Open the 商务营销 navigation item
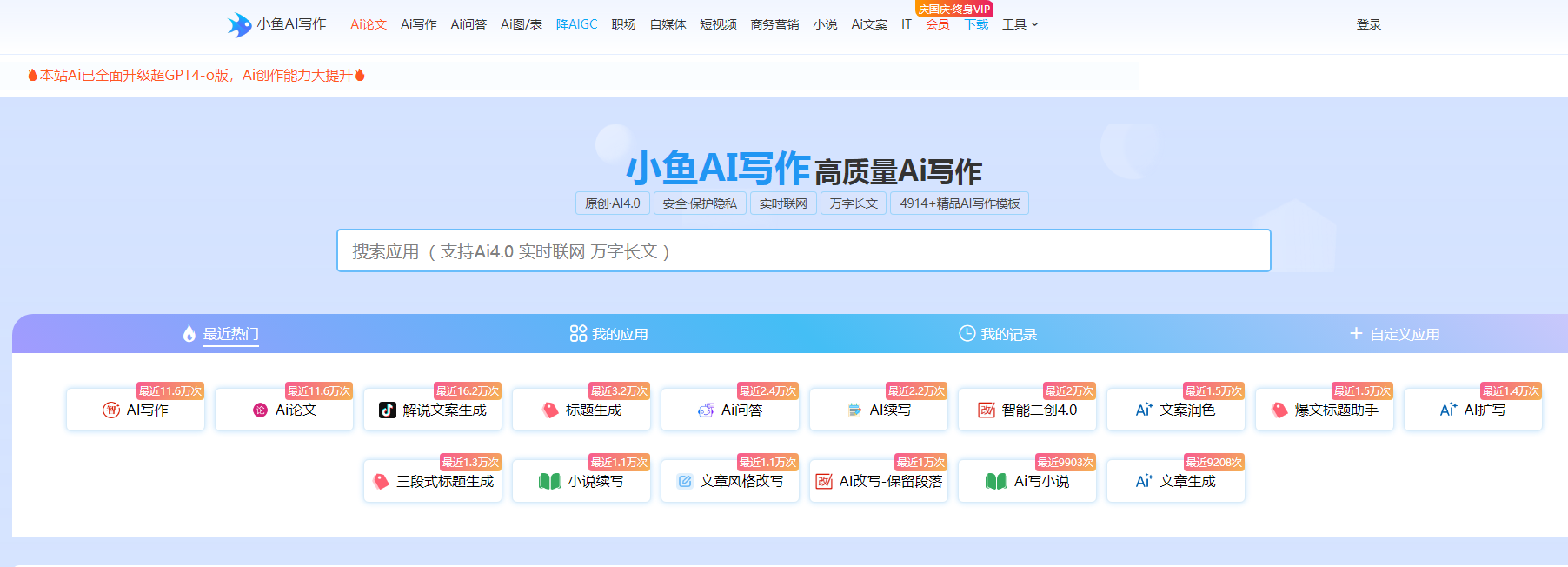This screenshot has height=567, width=1568. [x=775, y=24]
